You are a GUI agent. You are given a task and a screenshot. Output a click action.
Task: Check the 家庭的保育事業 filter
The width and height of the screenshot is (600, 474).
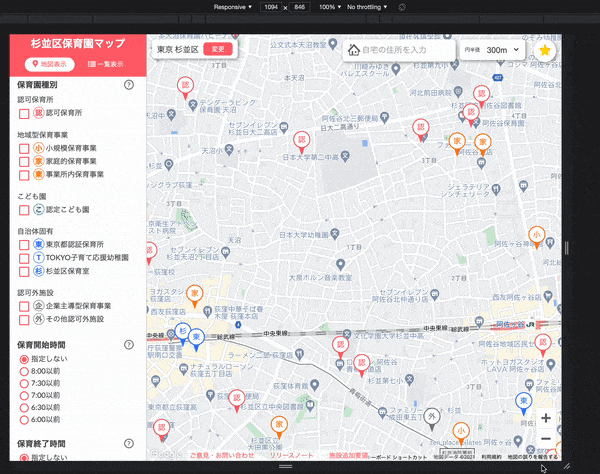24,161
